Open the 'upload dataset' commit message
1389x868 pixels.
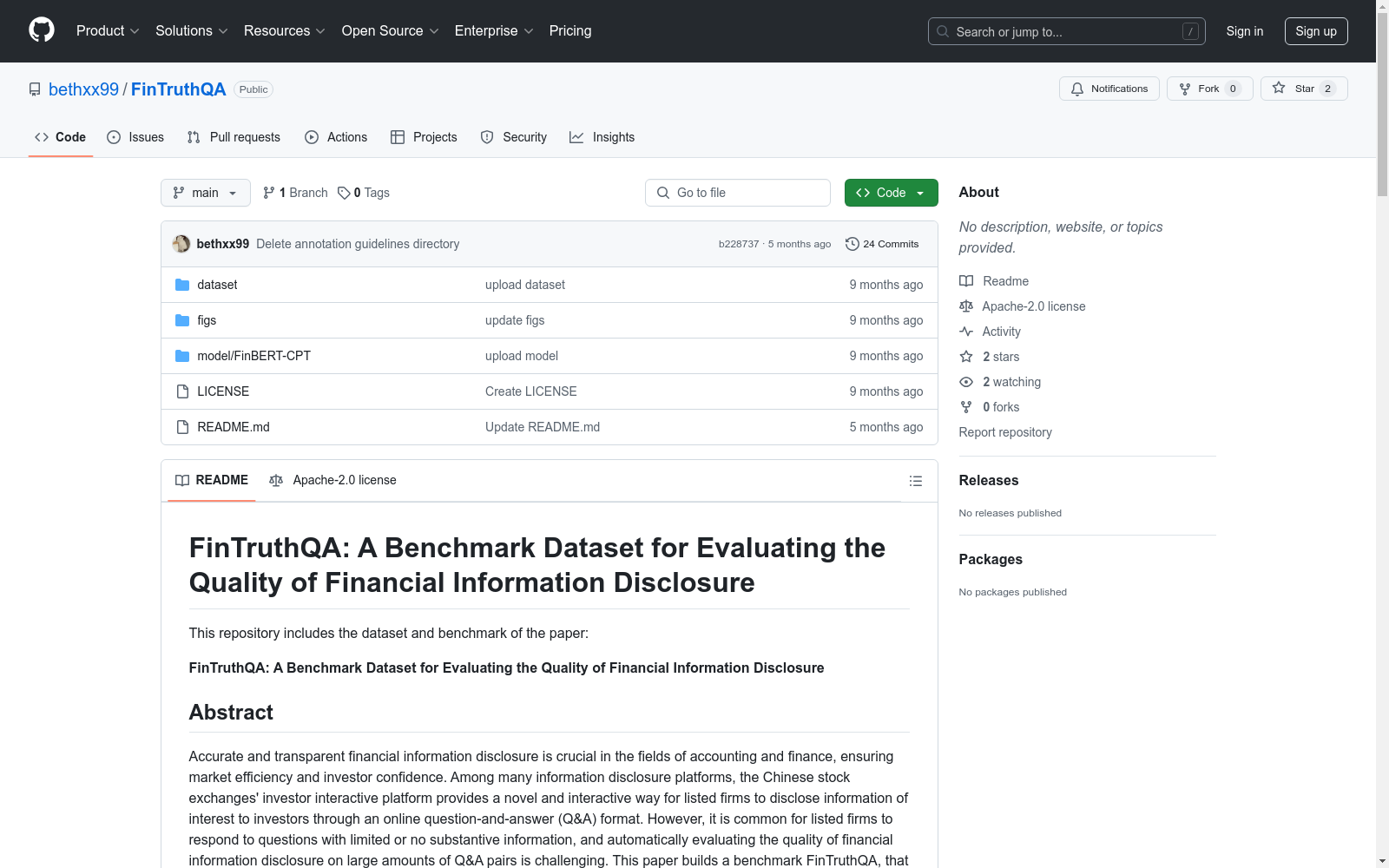(525, 285)
